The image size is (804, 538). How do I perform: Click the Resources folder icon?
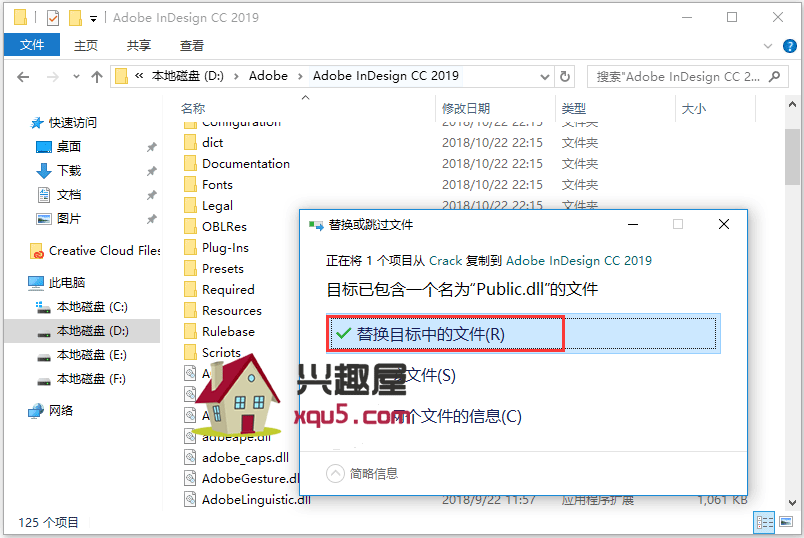[x=190, y=310]
